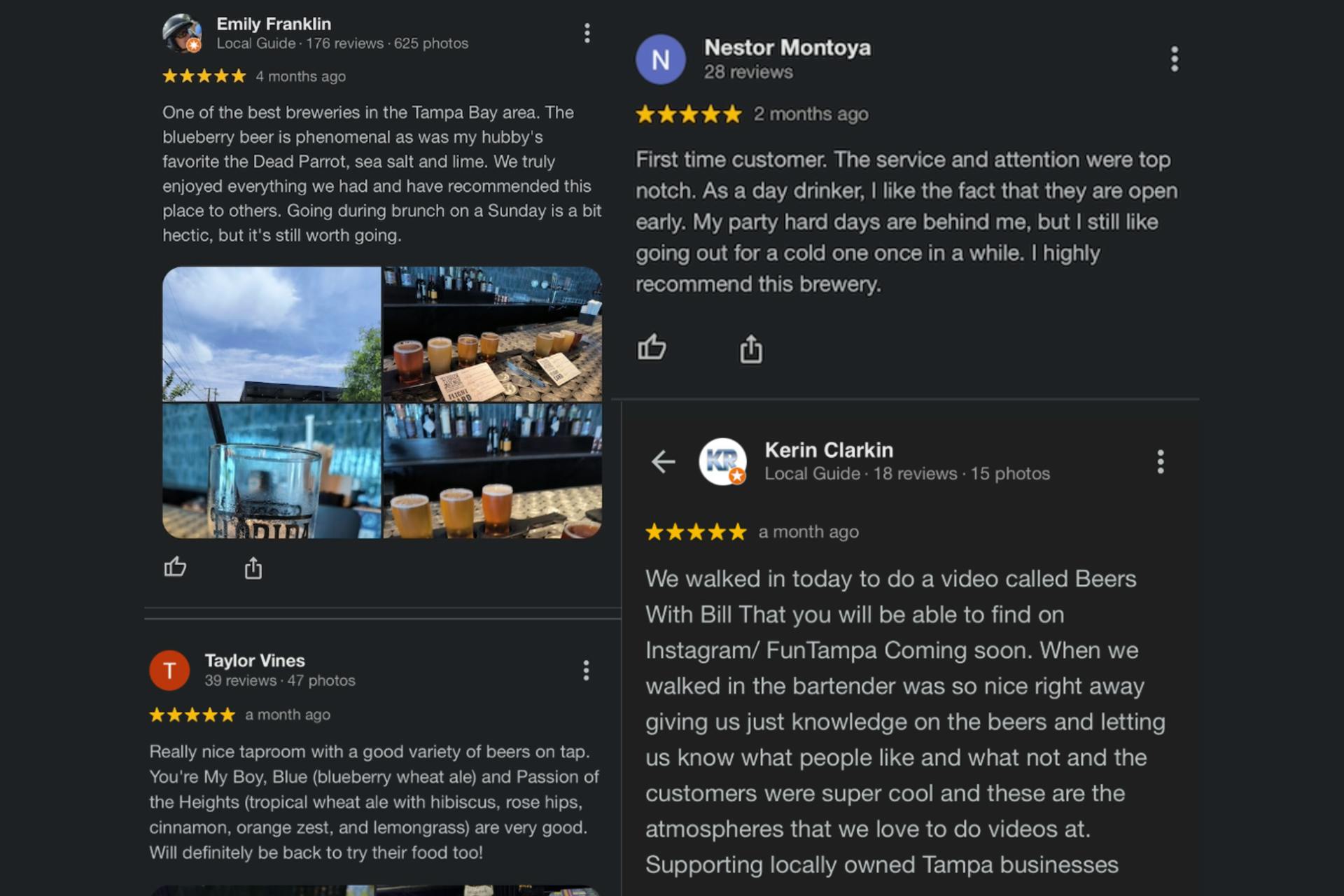Viewport: 1344px width, 896px height.
Task: Share Emily Franklin's review
Action: [x=253, y=568]
